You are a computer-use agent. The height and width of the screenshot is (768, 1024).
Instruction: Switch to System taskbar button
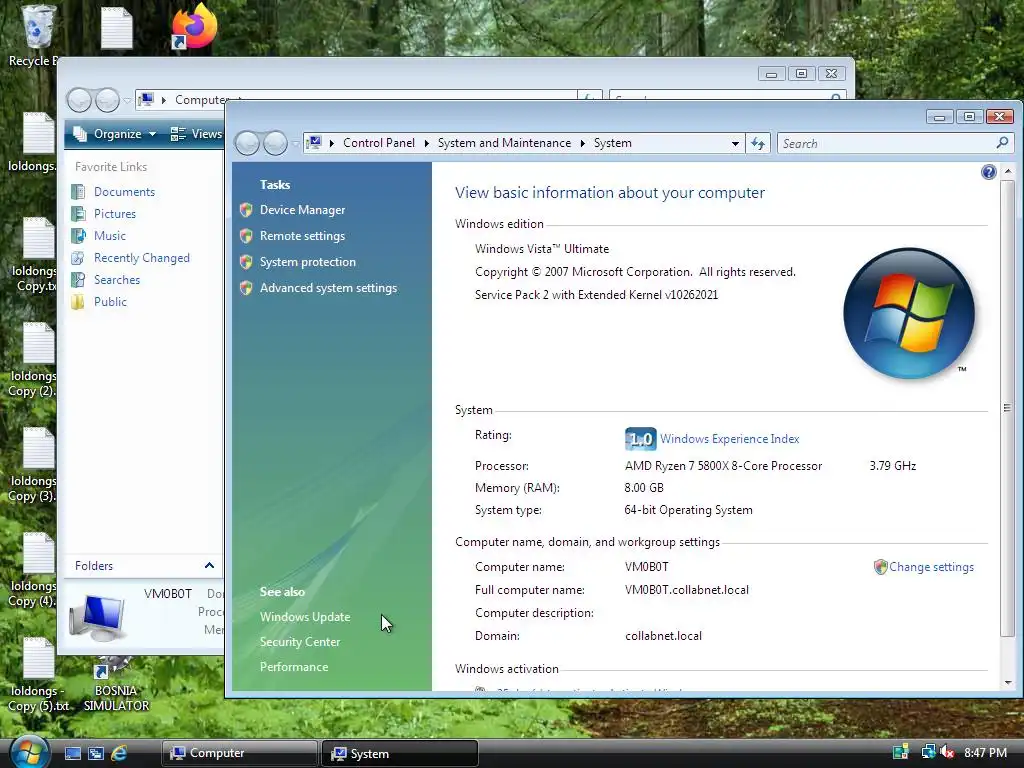[400, 754]
